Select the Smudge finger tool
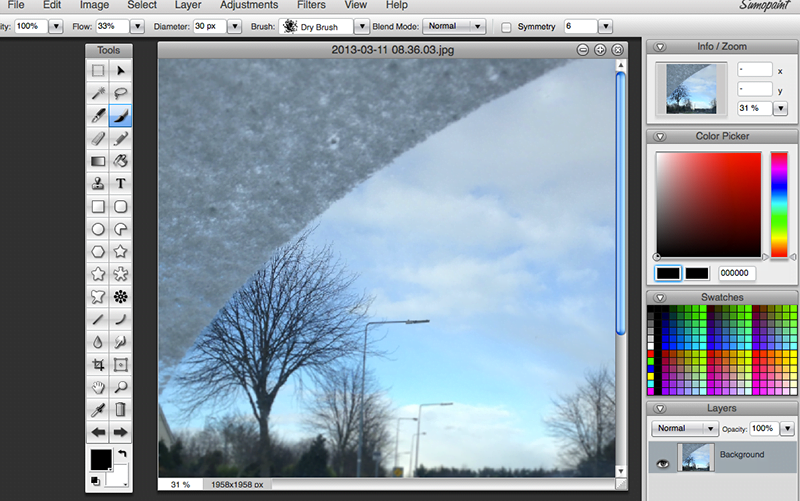The width and height of the screenshot is (800, 501). (120, 342)
